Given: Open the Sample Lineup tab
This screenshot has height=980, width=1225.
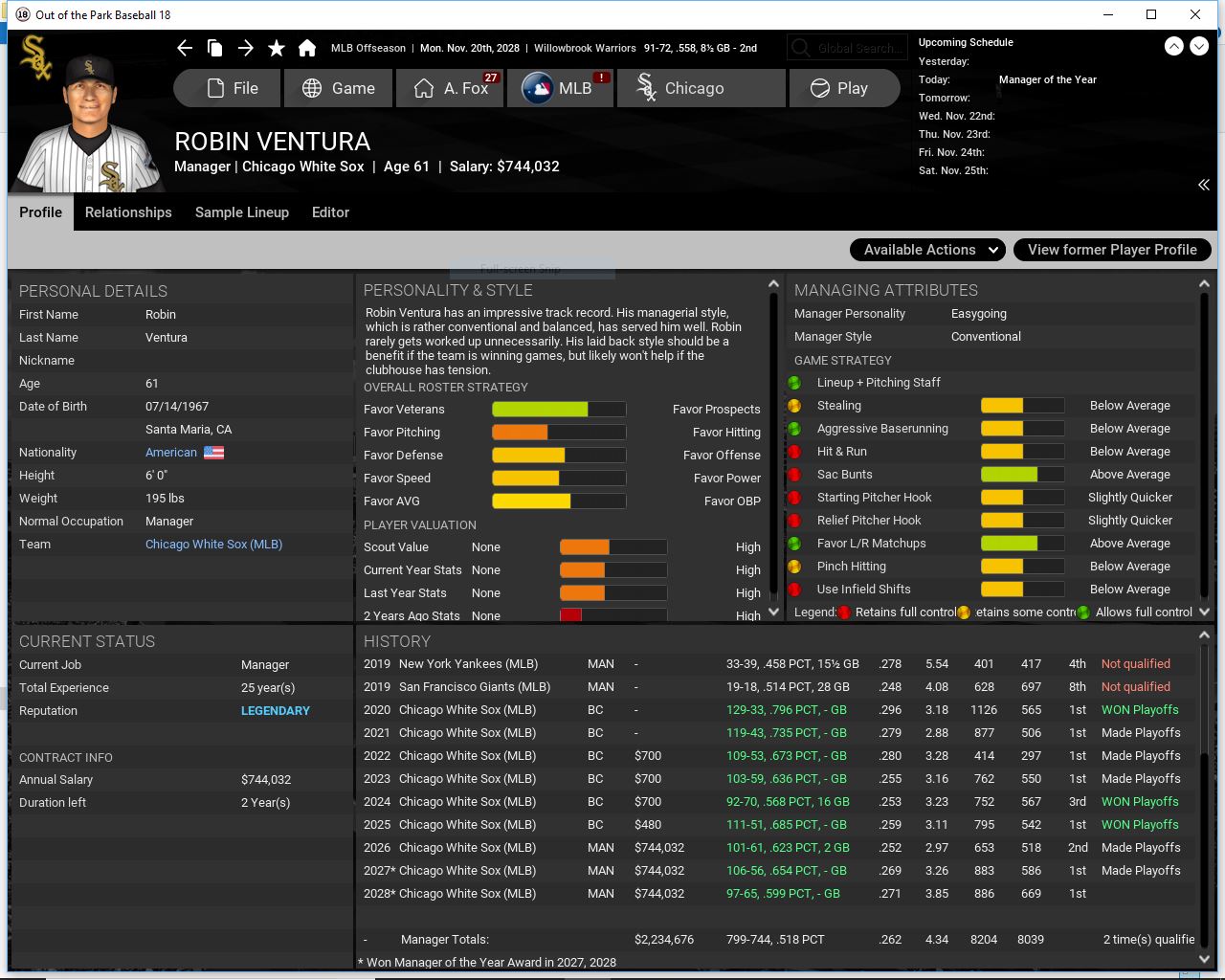Looking at the screenshot, I should tap(242, 212).
